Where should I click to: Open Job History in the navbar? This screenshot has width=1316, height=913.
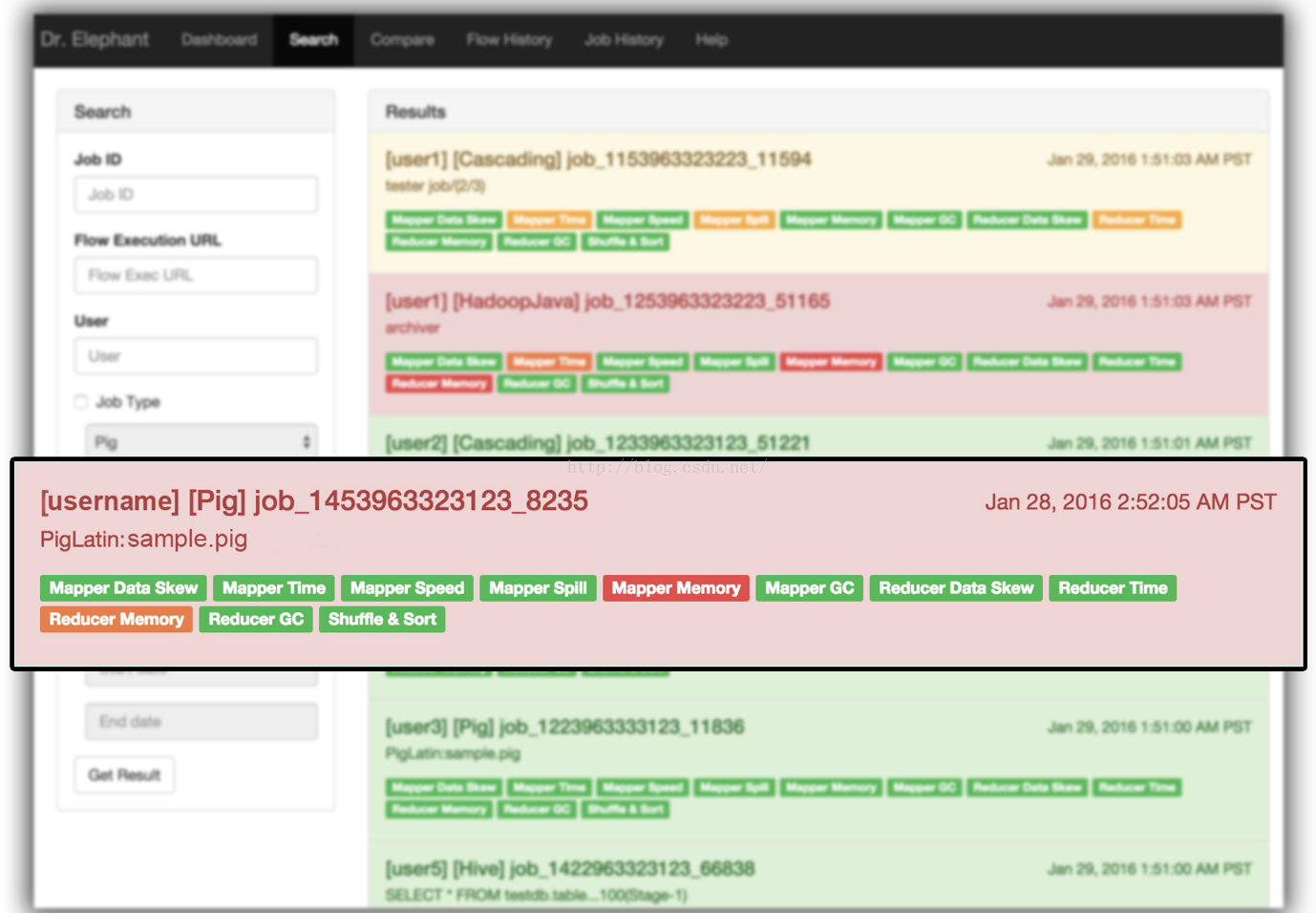click(624, 40)
